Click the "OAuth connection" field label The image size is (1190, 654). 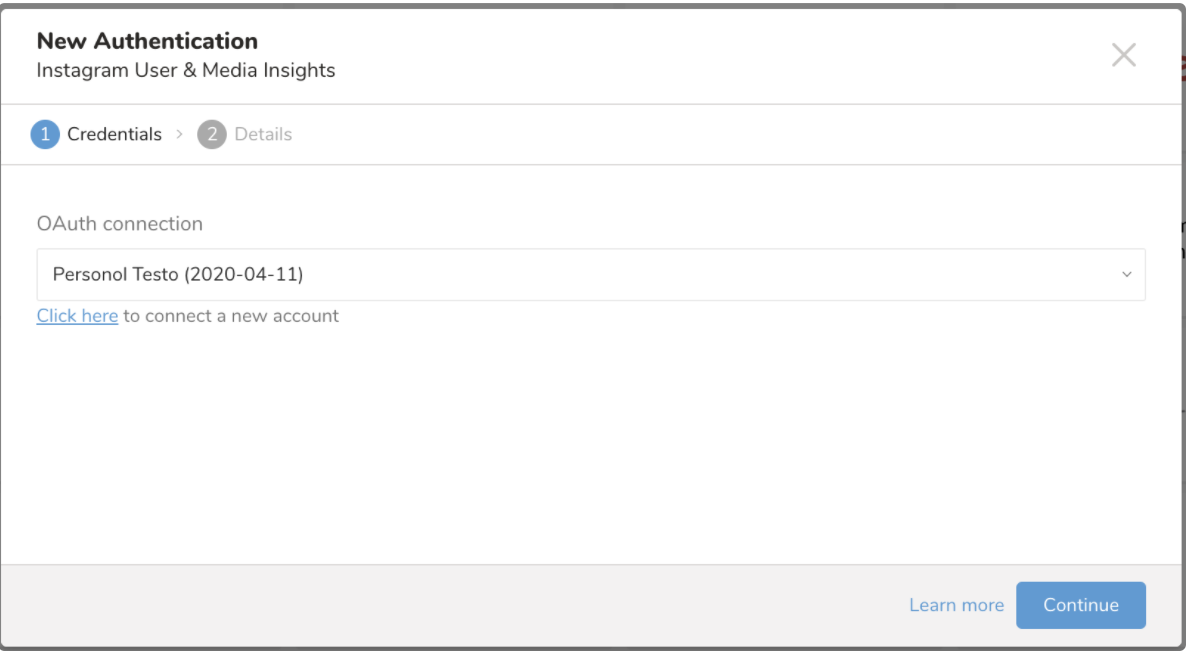[x=119, y=224]
